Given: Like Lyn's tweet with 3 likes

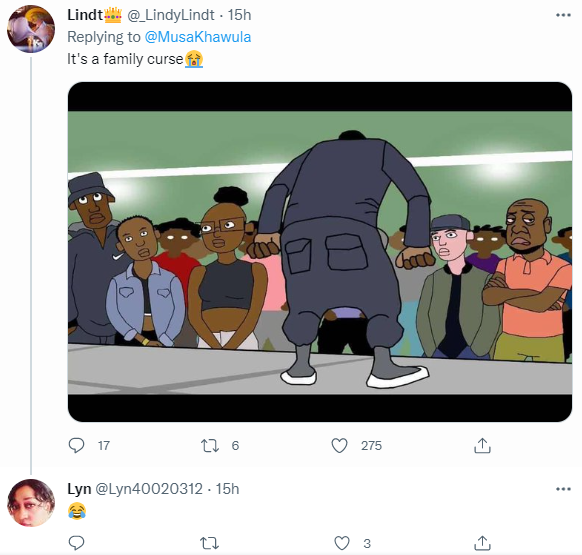Looking at the screenshot, I should tap(342, 543).
